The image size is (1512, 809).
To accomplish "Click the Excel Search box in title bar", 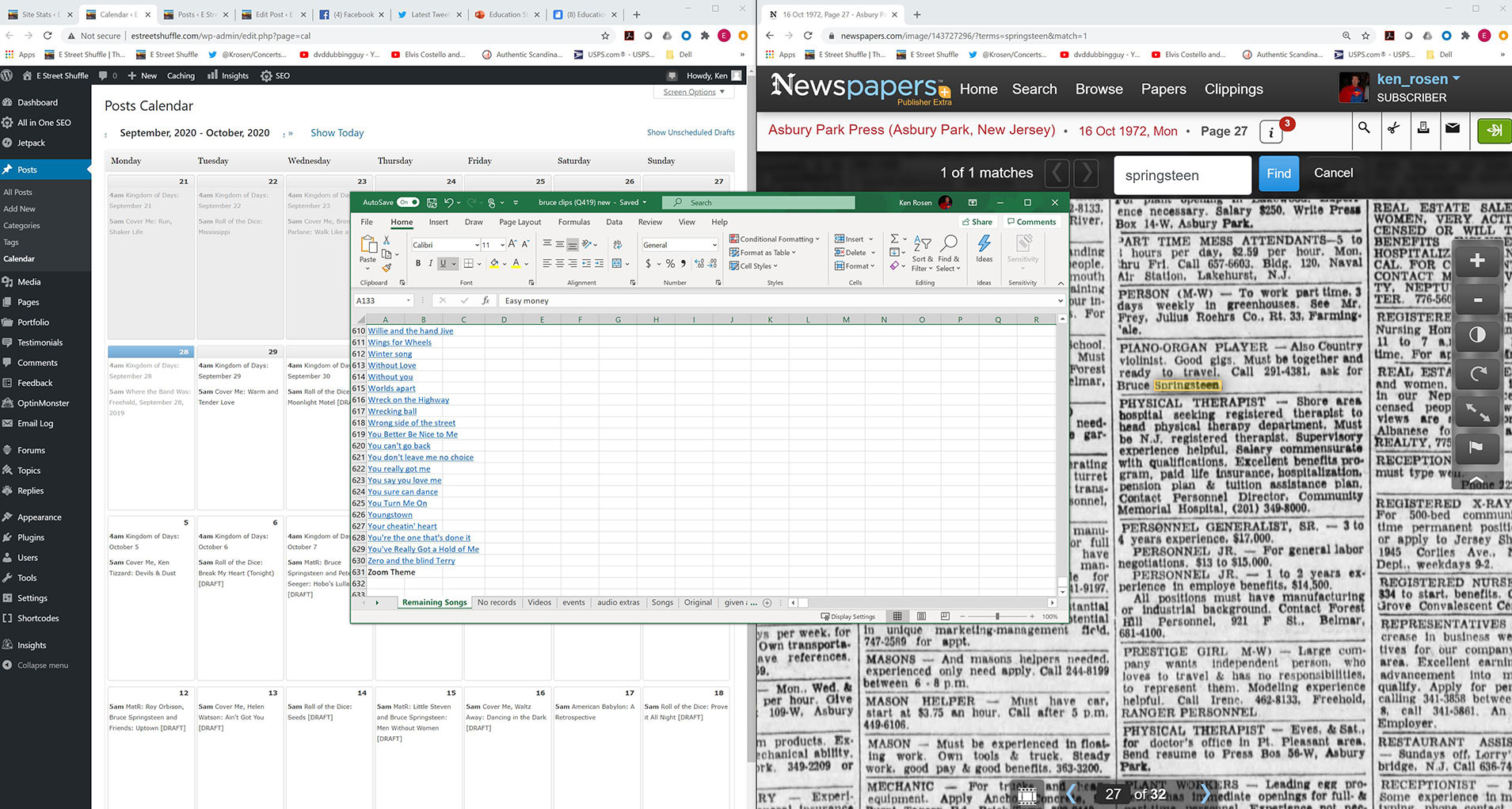I will pyautogui.click(x=759, y=202).
